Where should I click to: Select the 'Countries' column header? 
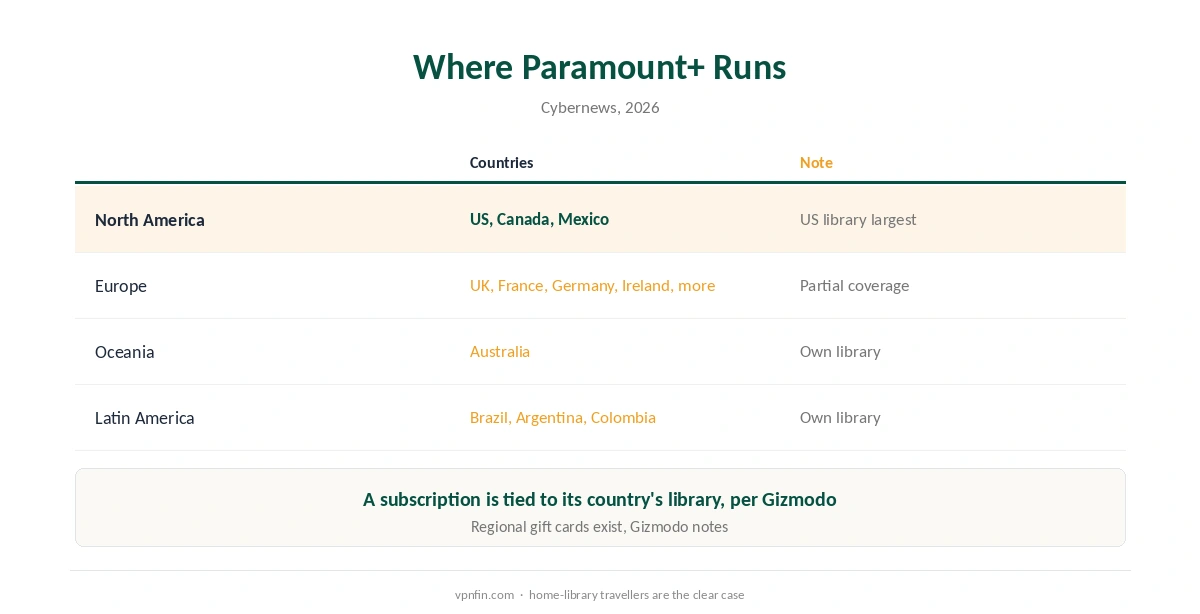[501, 162]
